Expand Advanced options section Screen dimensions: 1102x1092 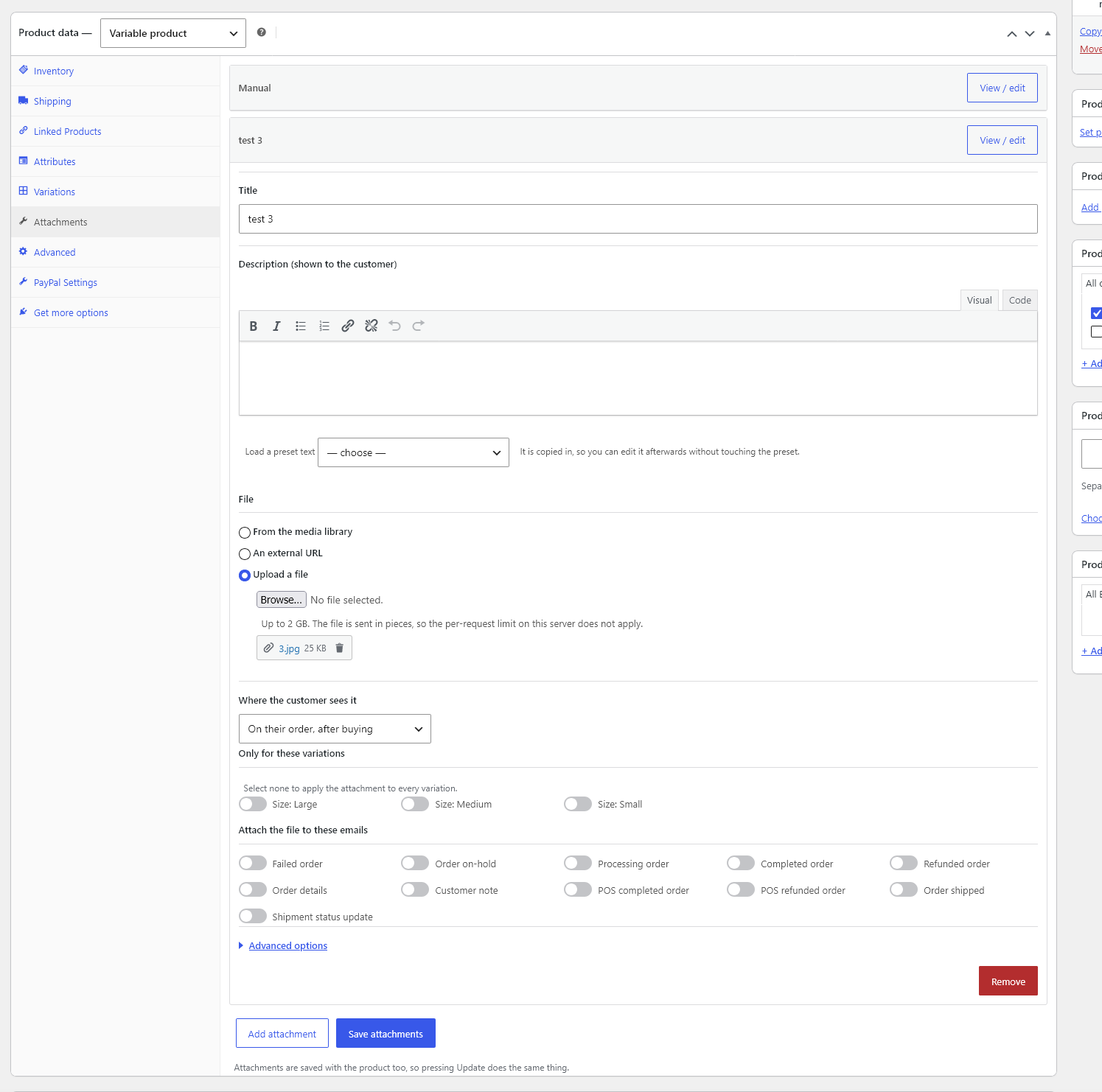pos(288,945)
